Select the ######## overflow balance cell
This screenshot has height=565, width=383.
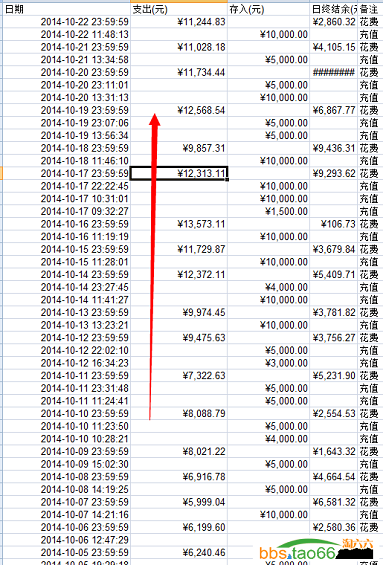(x=334, y=72)
